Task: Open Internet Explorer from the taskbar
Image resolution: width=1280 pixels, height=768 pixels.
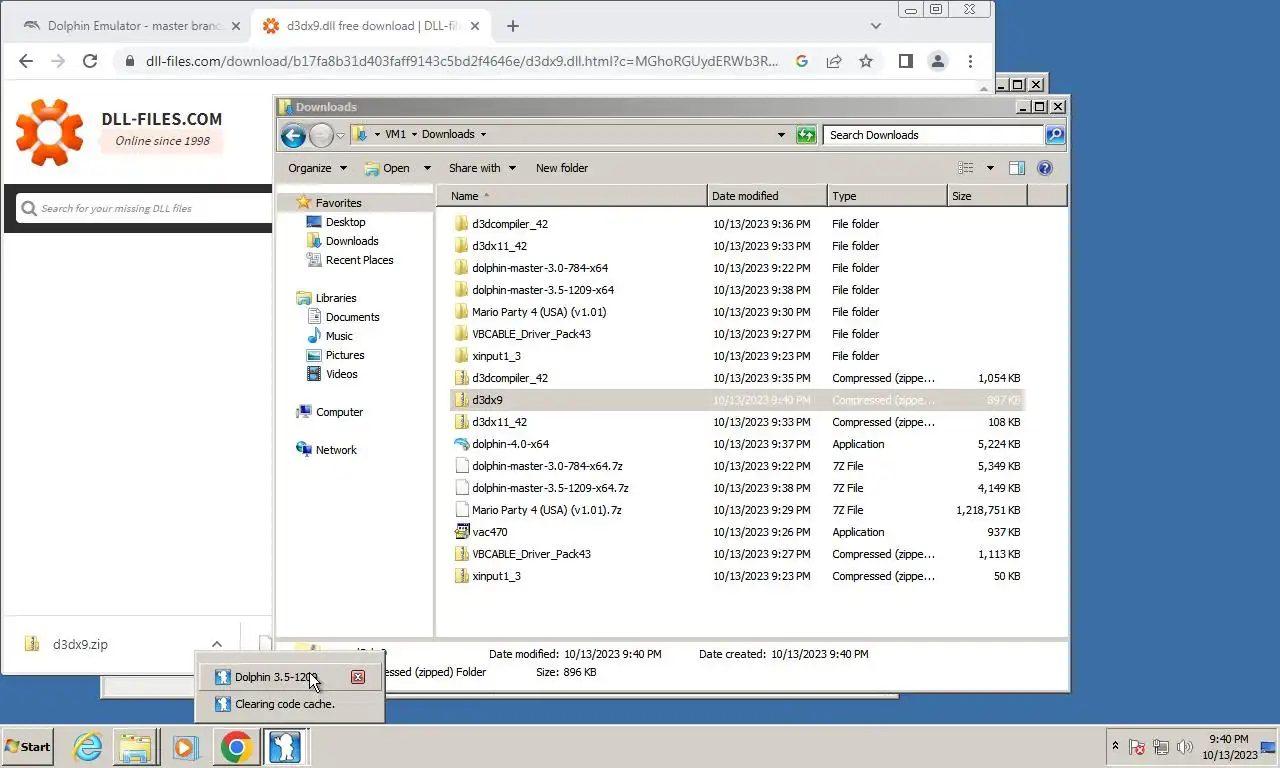Action: (88, 747)
